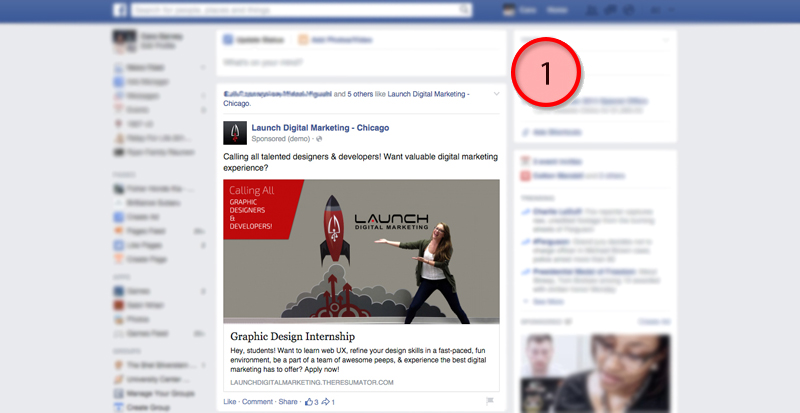800x413 pixels.
Task: Open the Launch Digital Marketing - Chicago page title
Action: click(320, 128)
